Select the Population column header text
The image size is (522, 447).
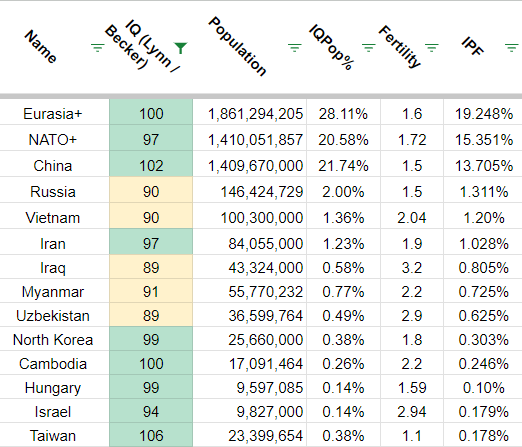coord(237,46)
